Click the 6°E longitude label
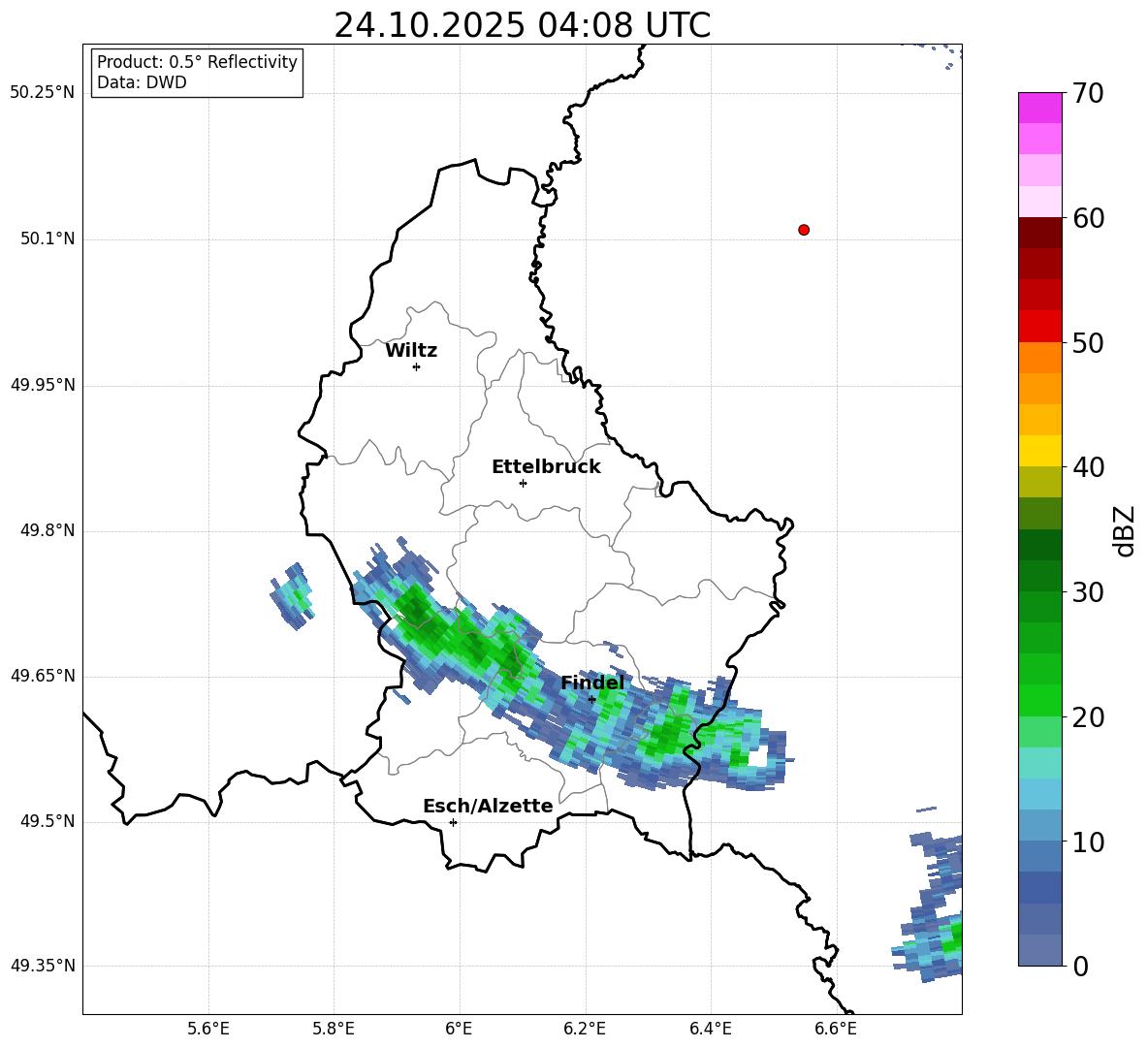Viewport: 1148px width, 1048px height. [459, 1029]
